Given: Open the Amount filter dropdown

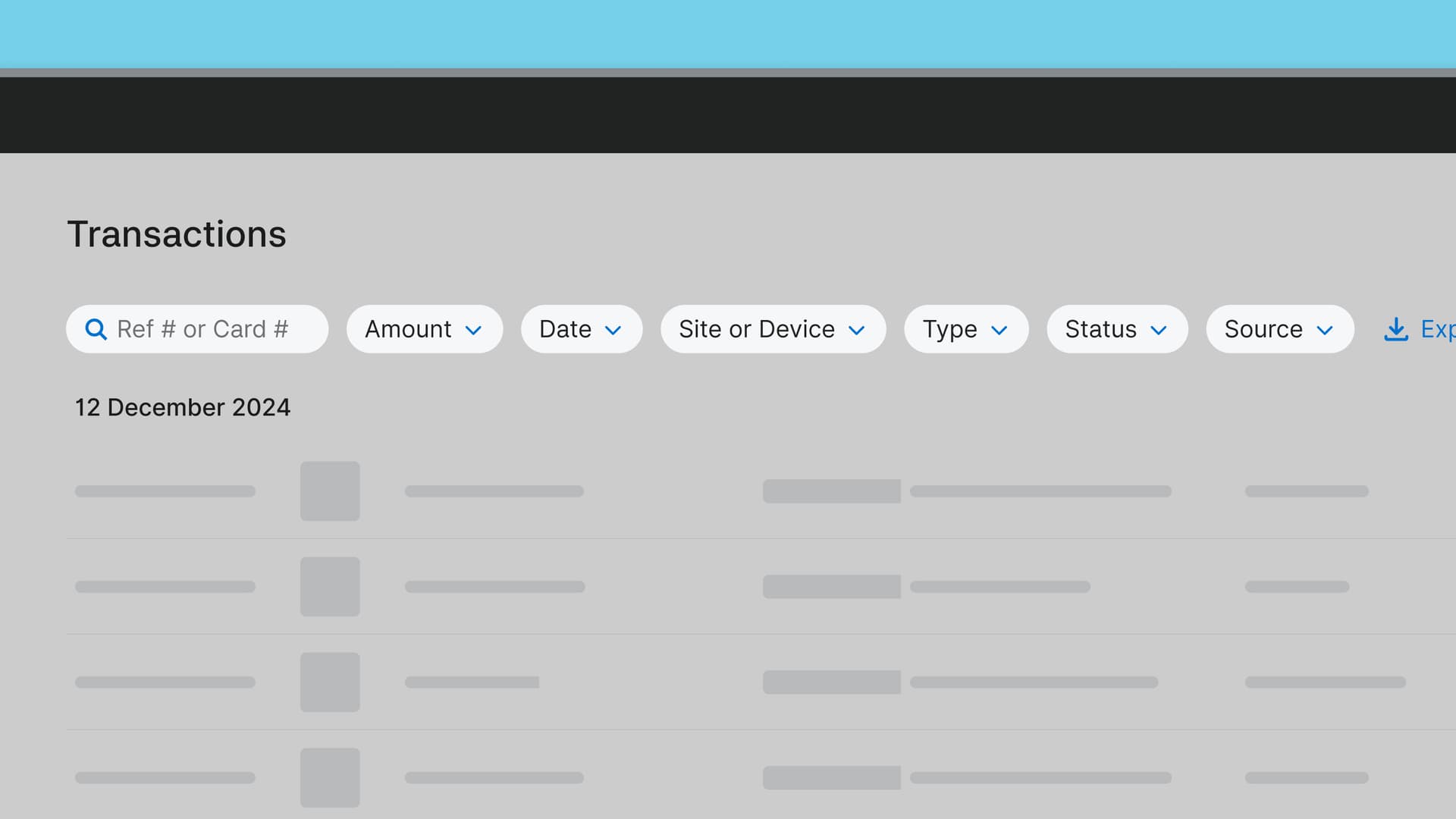Looking at the screenshot, I should 424,329.
